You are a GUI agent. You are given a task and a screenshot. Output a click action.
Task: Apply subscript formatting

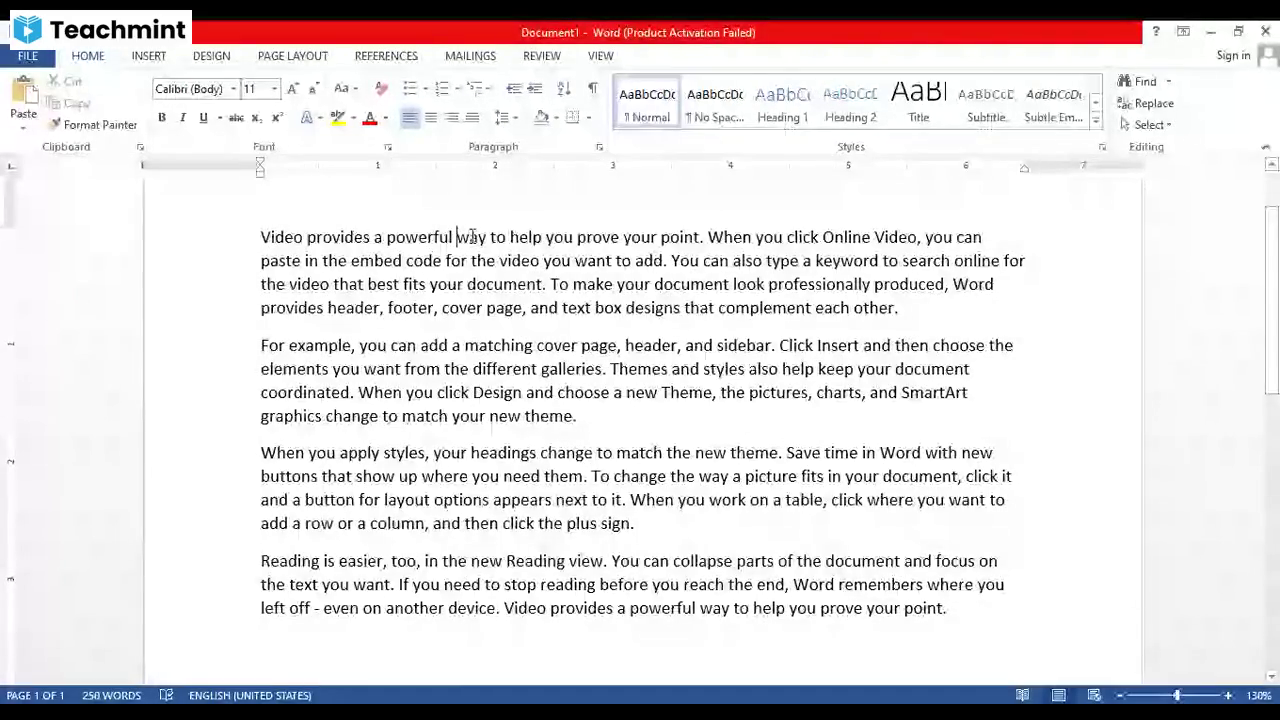(257, 118)
